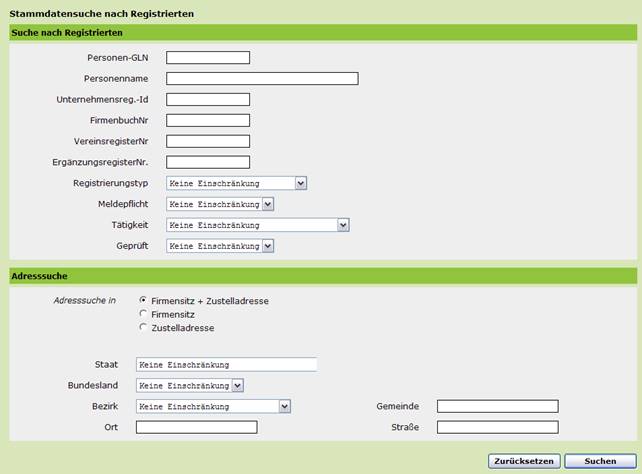Open the Registrierungstyp dropdown
Viewport: 642px width, 474px height.
[236, 183]
